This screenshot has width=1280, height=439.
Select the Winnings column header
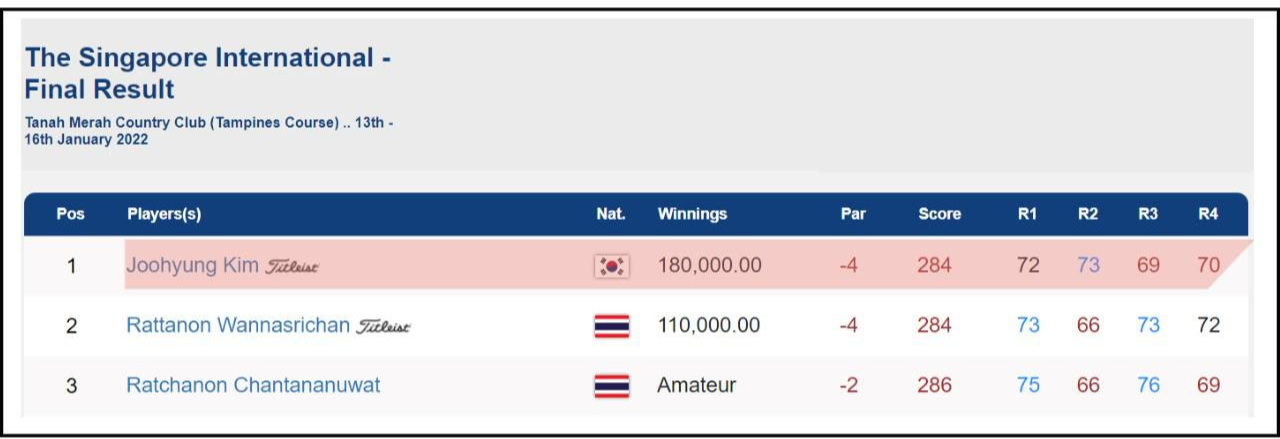coord(692,214)
